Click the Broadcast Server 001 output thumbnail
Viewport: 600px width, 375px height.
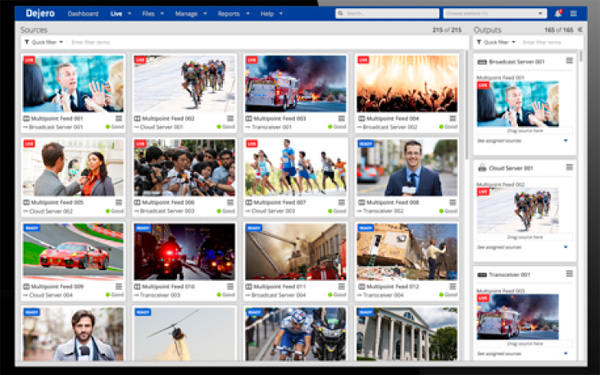coord(518,104)
